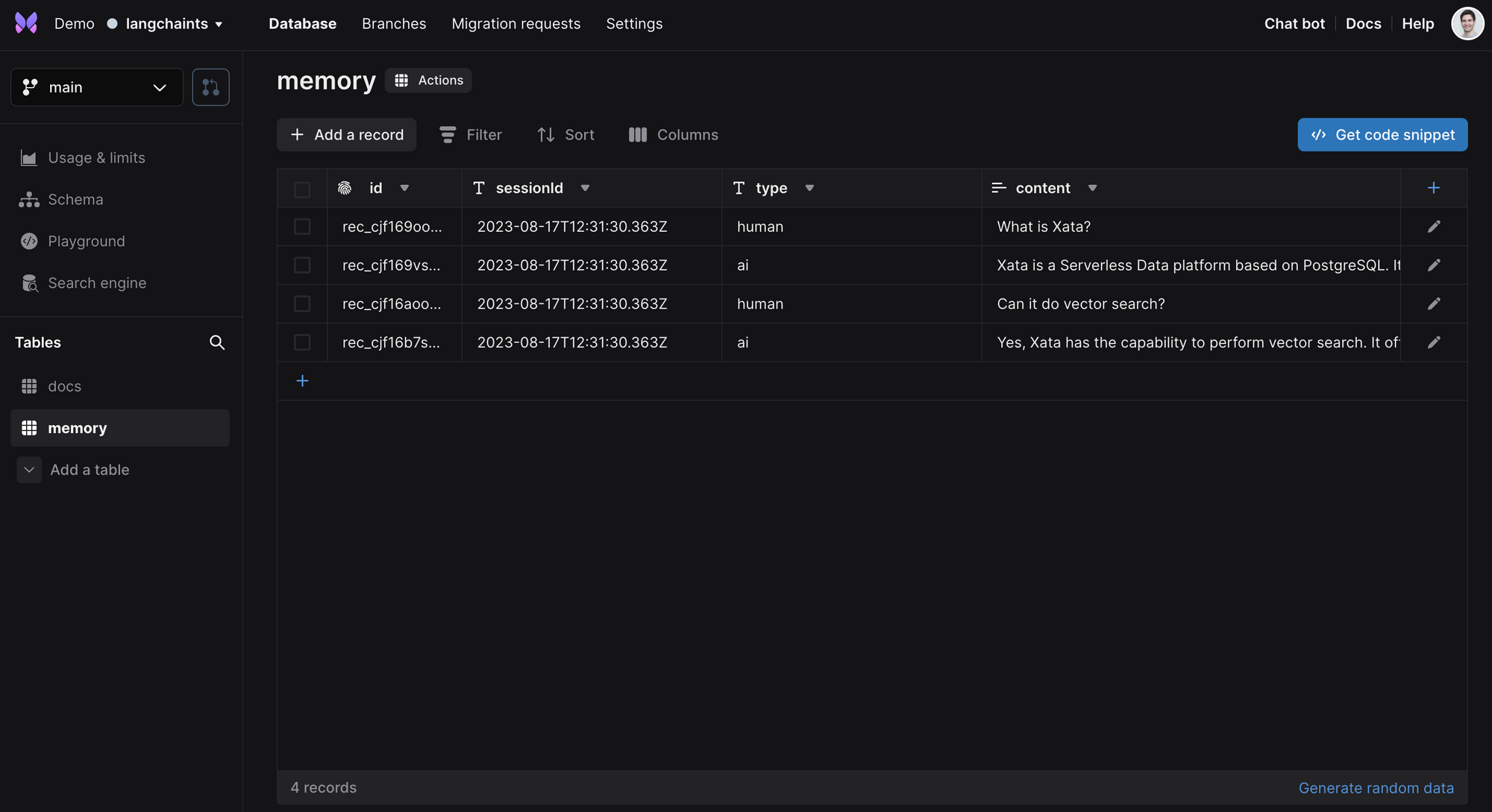Edit the 'What is Xata?' record pencil
1492x812 pixels.
click(x=1434, y=227)
